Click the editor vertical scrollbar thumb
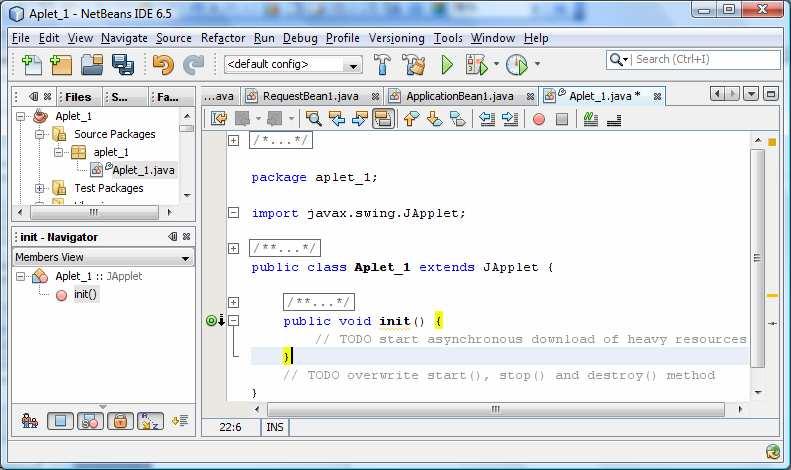791x470 pixels. click(x=757, y=258)
